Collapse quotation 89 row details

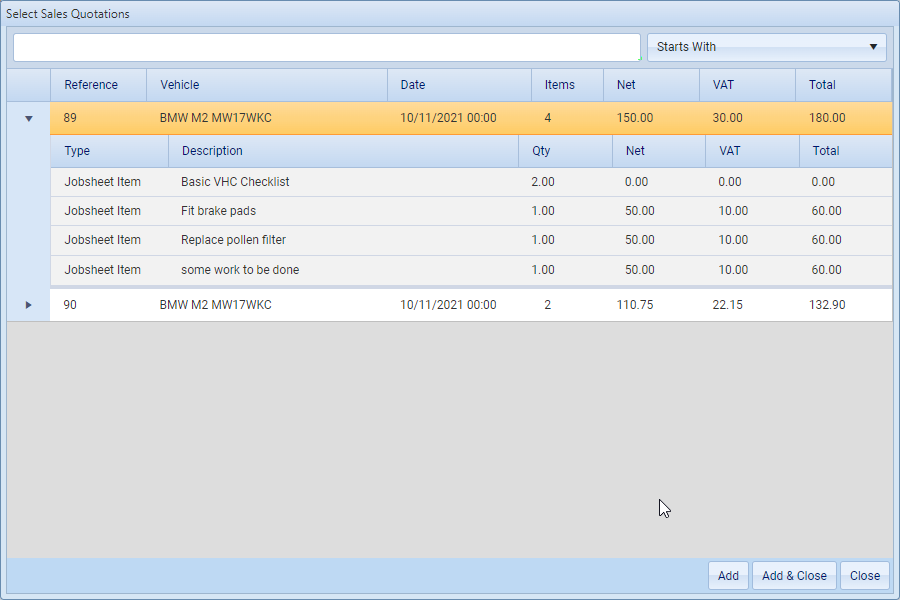[29, 119]
